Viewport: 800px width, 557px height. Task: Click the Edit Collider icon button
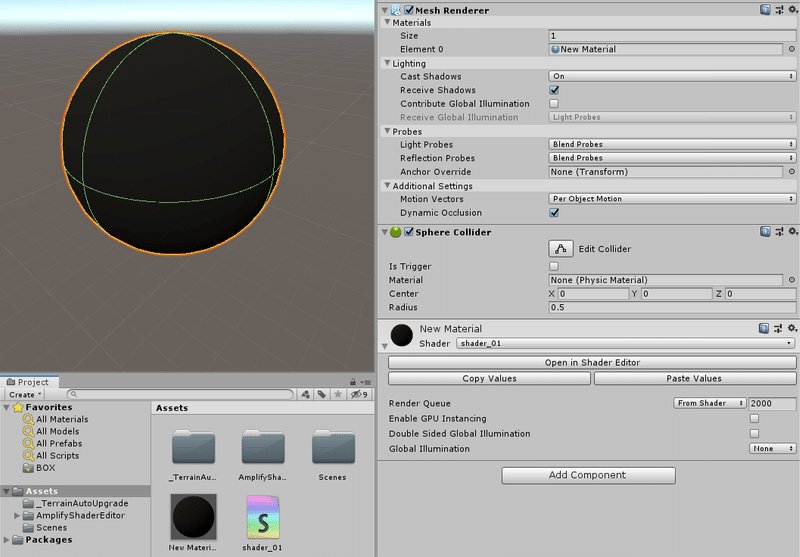(x=561, y=249)
